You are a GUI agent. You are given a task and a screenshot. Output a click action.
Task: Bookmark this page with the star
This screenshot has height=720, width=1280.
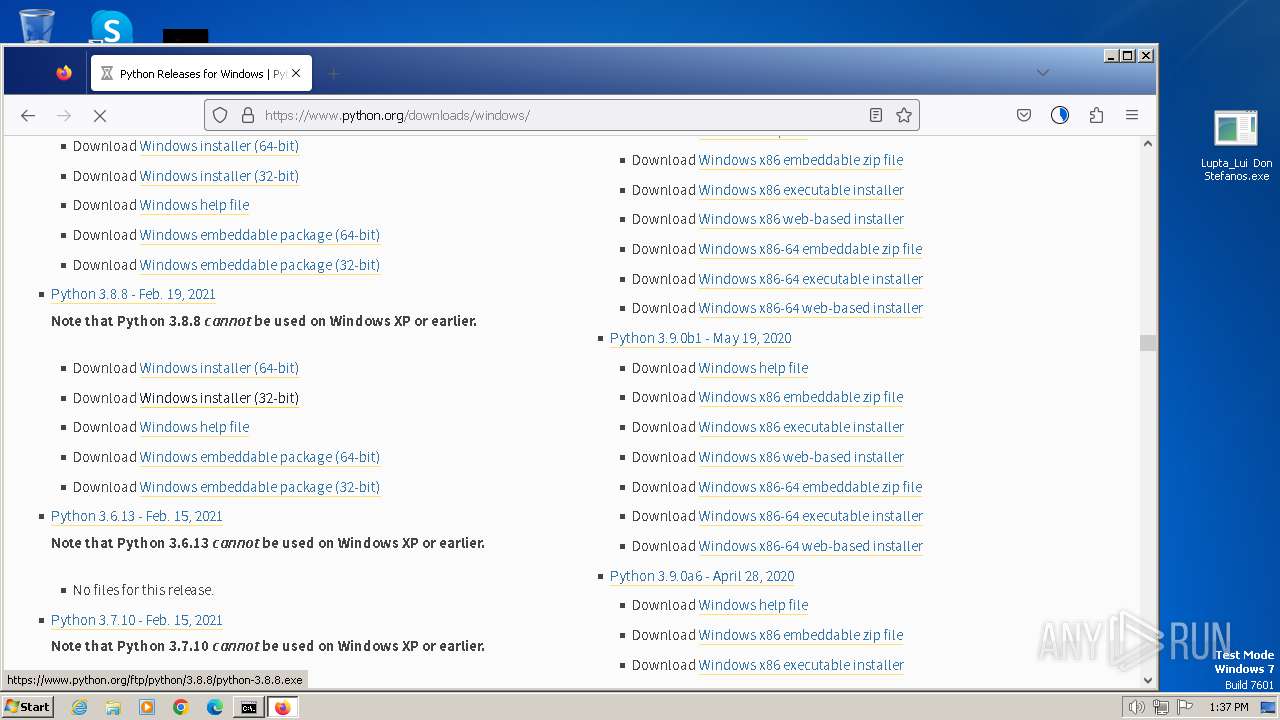[904, 115]
